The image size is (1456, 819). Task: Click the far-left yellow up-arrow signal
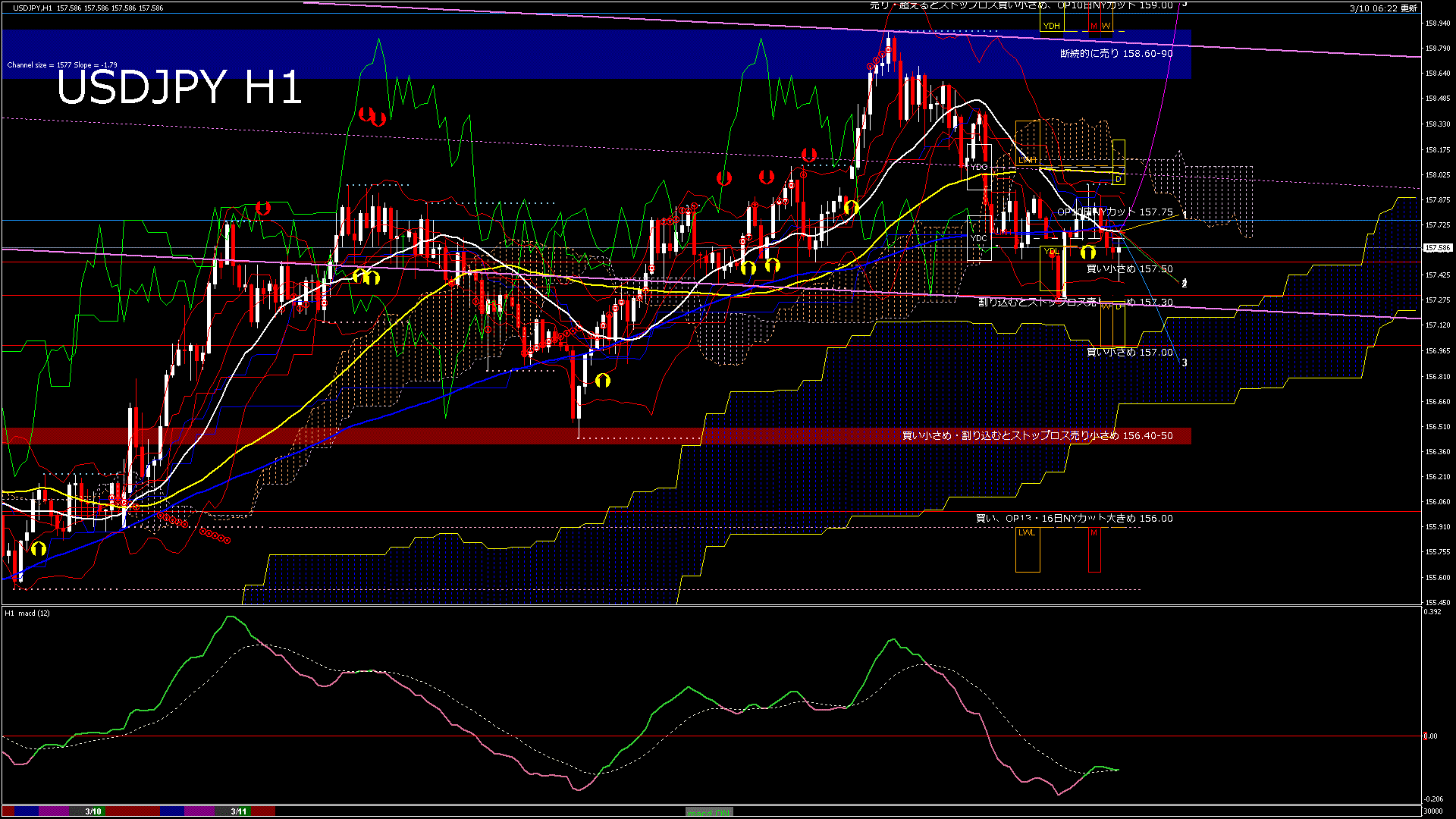coord(39,548)
